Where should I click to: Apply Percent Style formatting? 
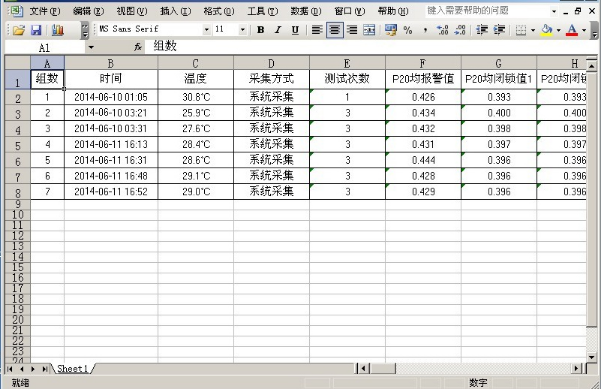point(408,30)
